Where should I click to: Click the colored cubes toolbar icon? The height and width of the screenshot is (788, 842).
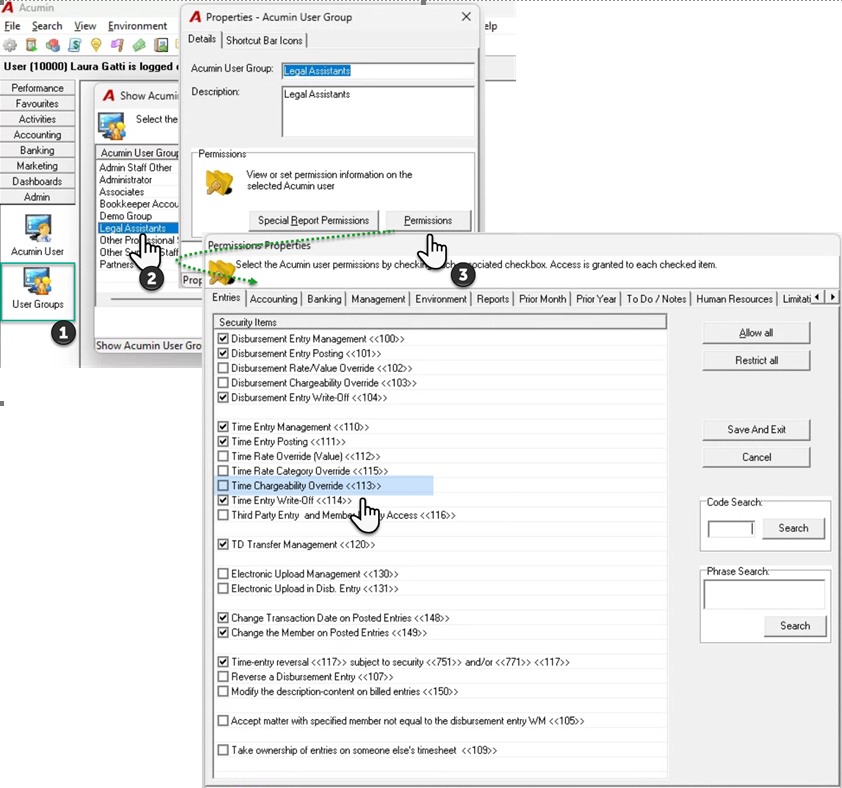pyautogui.click(x=53, y=45)
